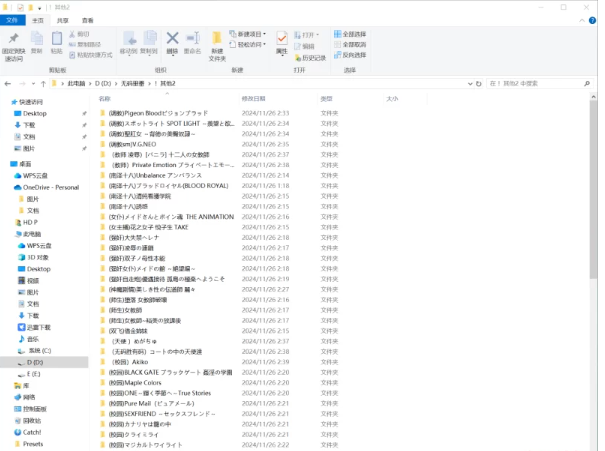The image size is (605, 451).
Task: Expand address bar history dropdown arrow
Action: click(470, 84)
